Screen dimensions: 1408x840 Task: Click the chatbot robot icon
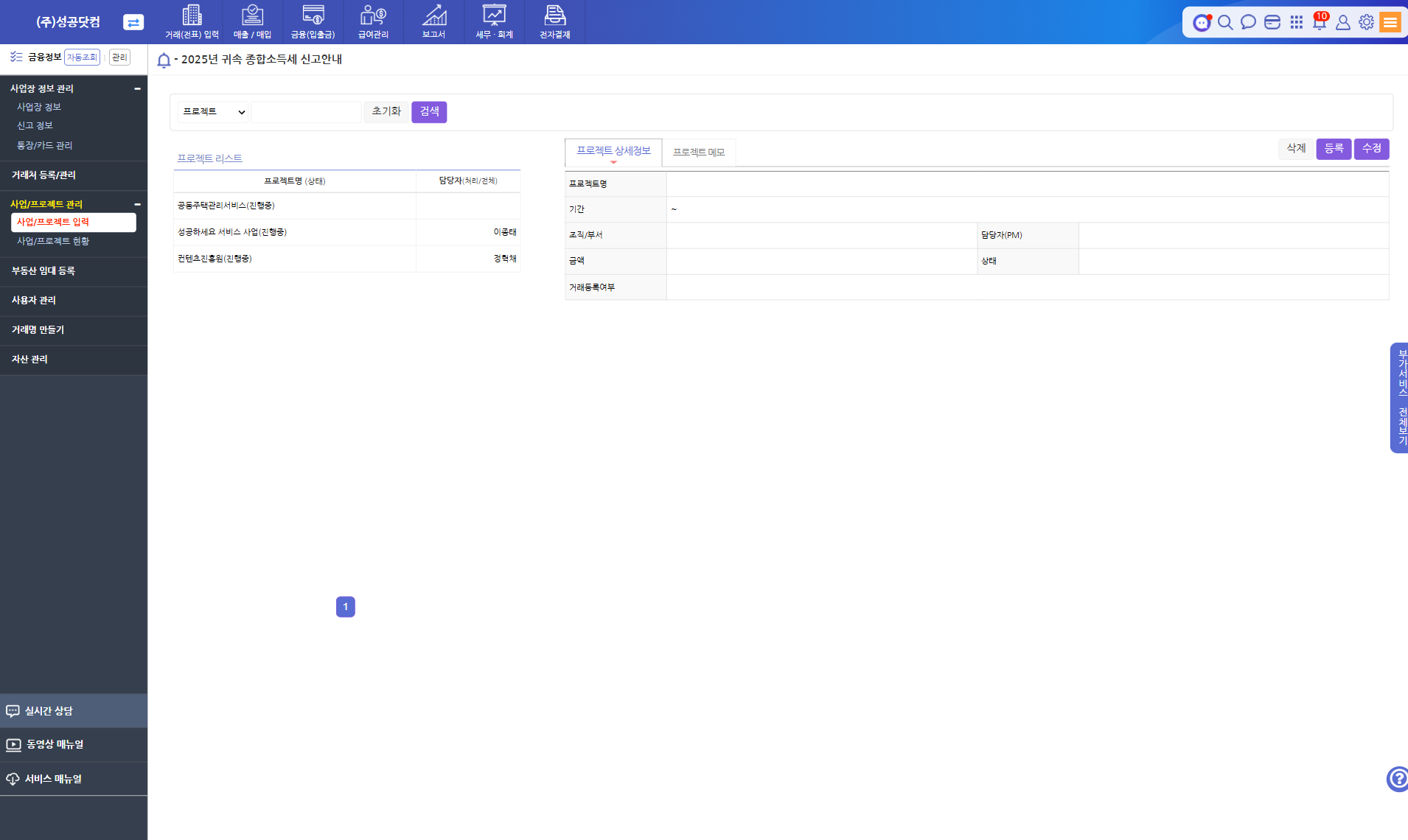pos(1202,22)
